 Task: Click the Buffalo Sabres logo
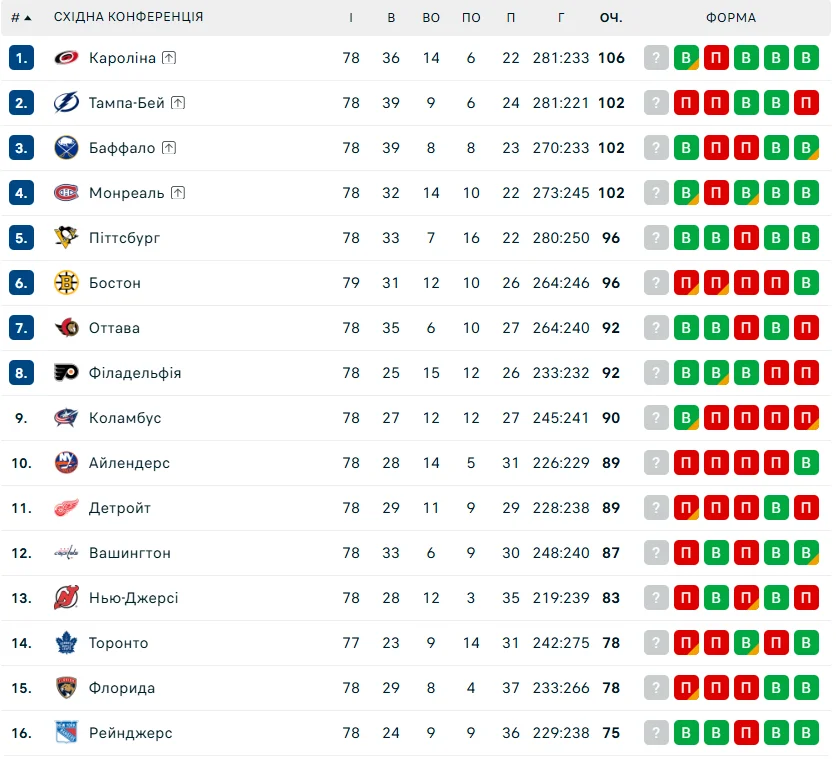click(66, 148)
